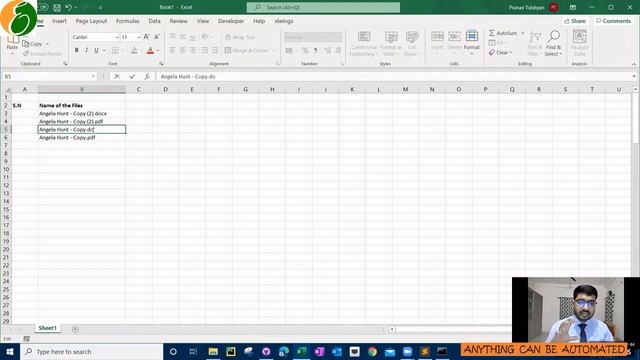Viewport: 640px width, 360px height.
Task: Click Format Painter
Action: (x=42, y=53)
